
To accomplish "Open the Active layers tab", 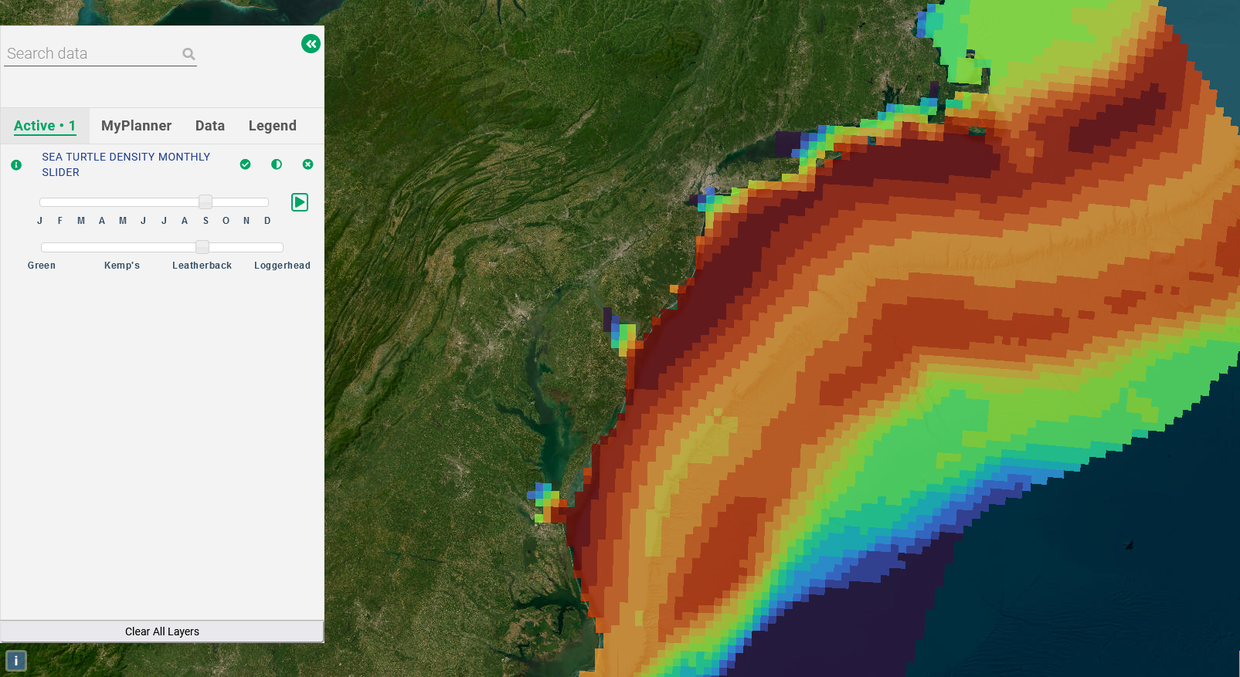I will [x=45, y=126].
